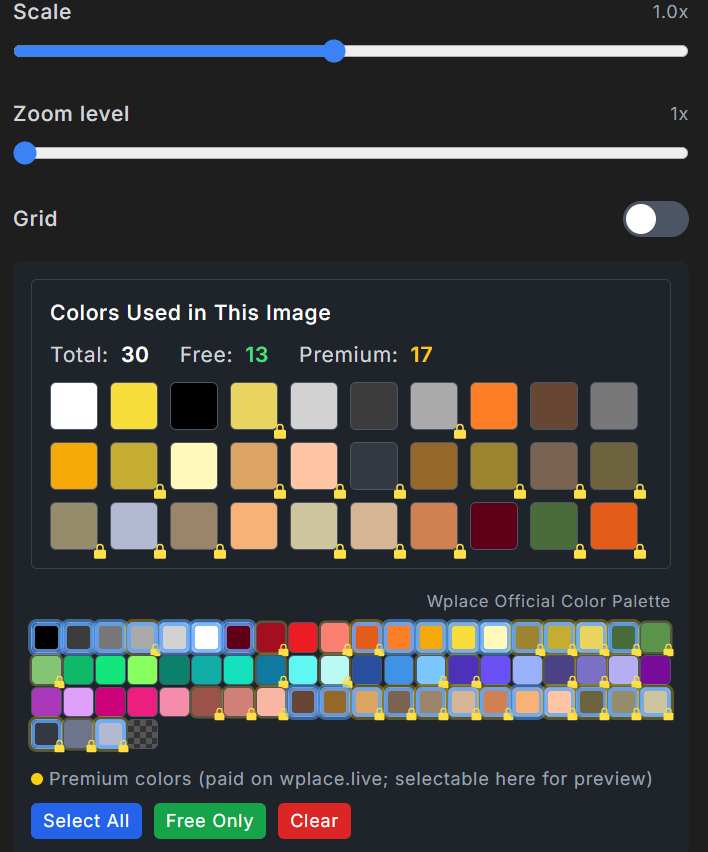
Task: Choose the transparent checkered swatch in the palette
Action: (143, 734)
